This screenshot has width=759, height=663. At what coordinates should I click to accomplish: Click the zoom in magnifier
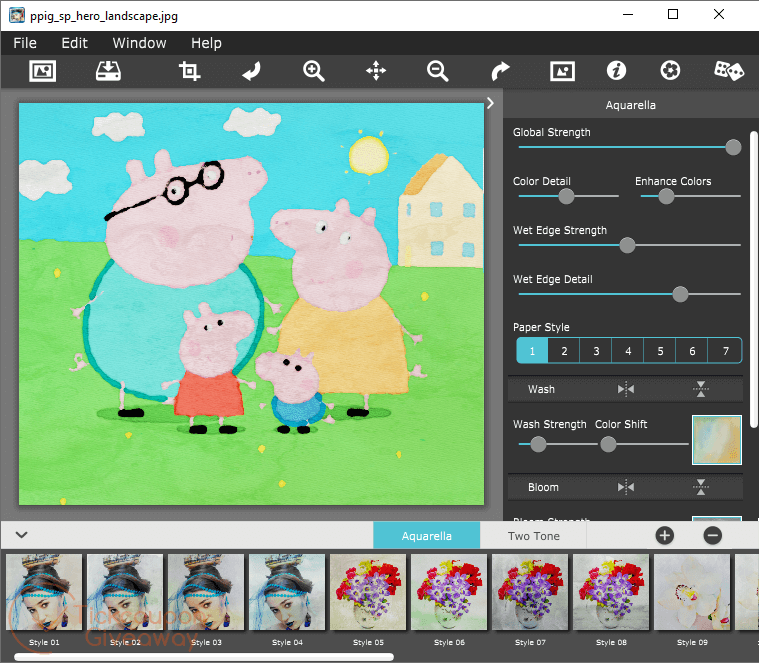coord(314,71)
